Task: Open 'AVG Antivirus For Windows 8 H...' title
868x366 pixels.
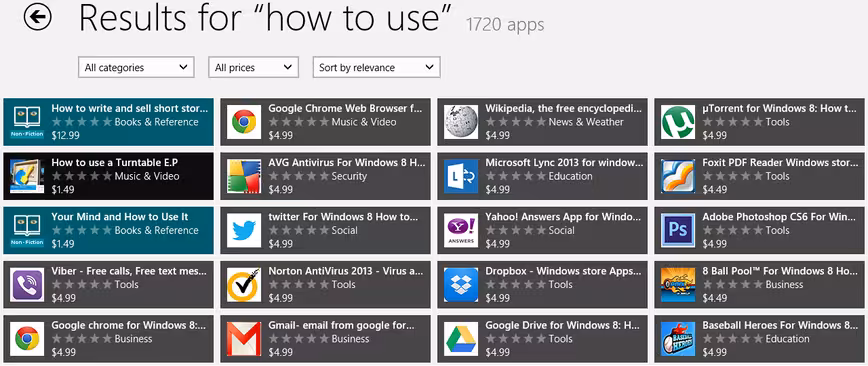Action: (347, 163)
